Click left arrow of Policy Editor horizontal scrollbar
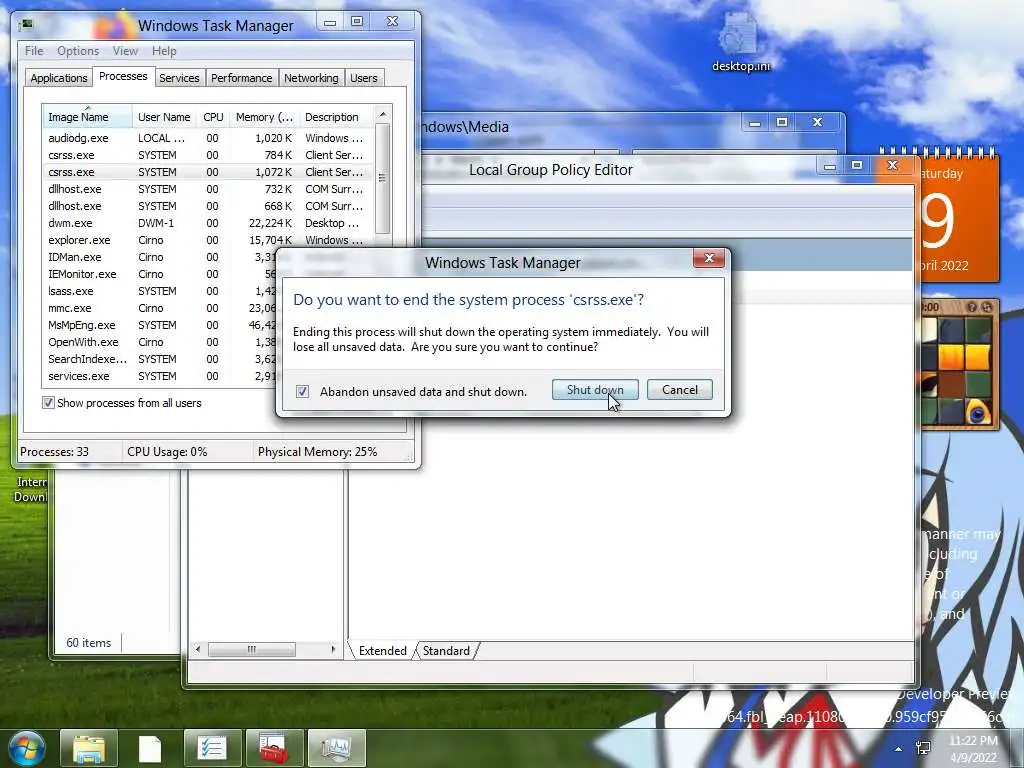 [x=198, y=649]
